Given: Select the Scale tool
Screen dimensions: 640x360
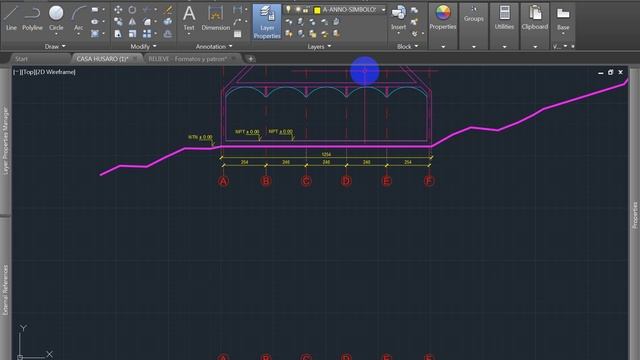Looking at the screenshot, I should [132, 34].
